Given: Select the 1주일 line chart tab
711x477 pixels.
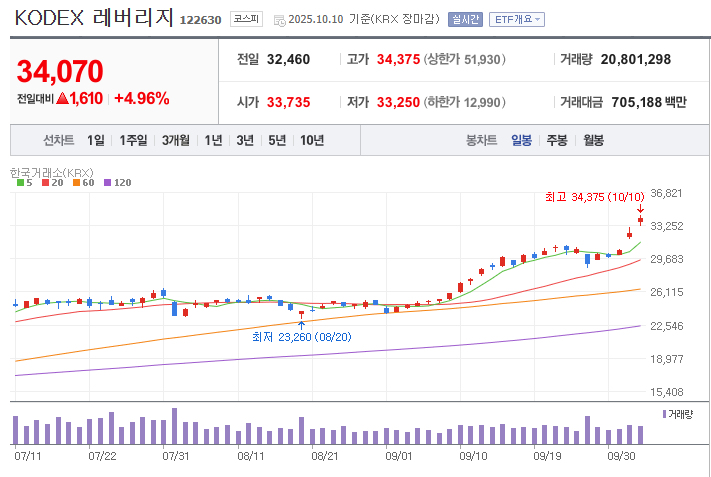Looking at the screenshot, I should click(x=133, y=140).
